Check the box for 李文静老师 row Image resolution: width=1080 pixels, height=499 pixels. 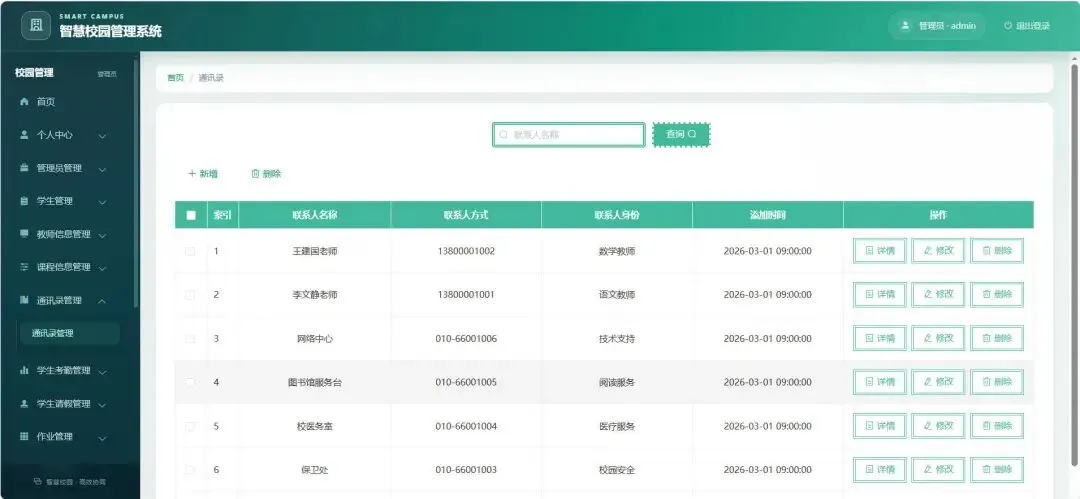190,294
